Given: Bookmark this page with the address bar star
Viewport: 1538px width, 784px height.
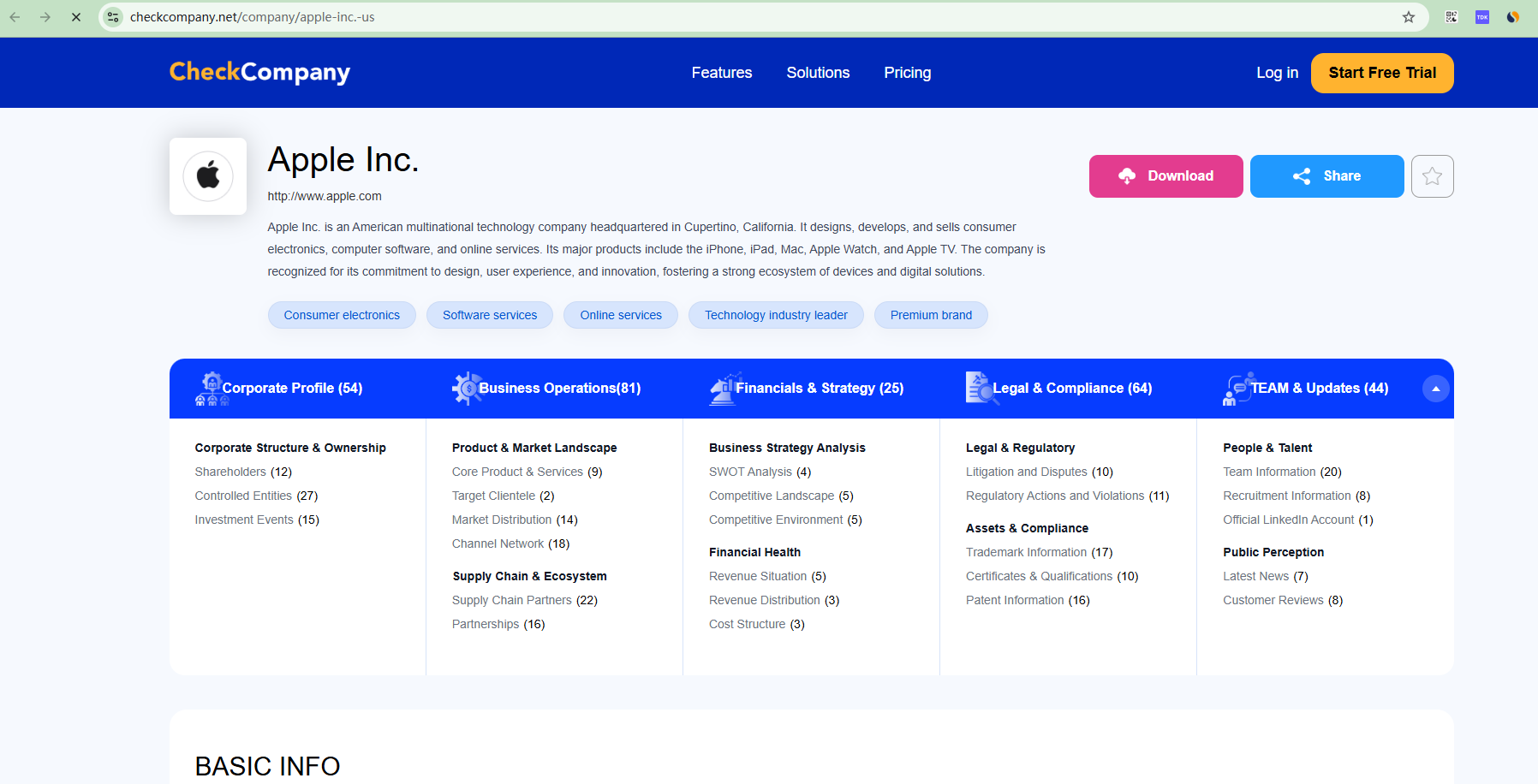Looking at the screenshot, I should [x=1408, y=16].
